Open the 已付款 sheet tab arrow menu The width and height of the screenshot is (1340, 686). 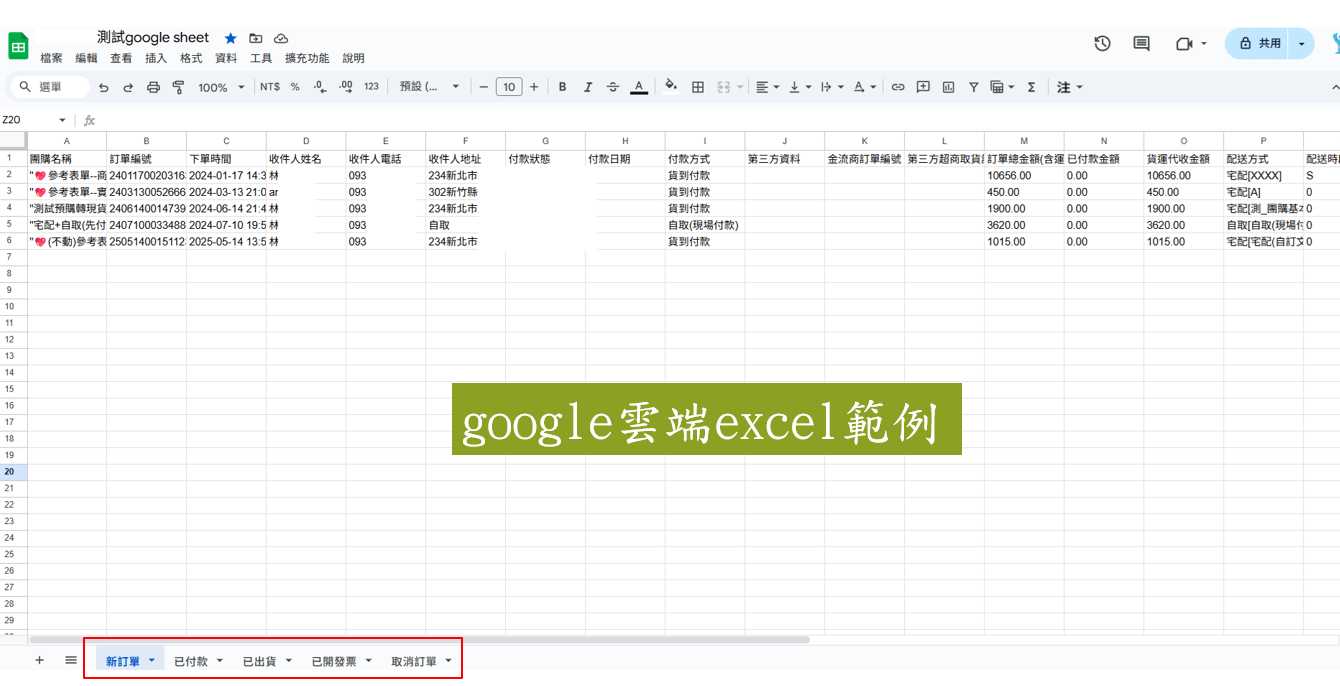220,660
